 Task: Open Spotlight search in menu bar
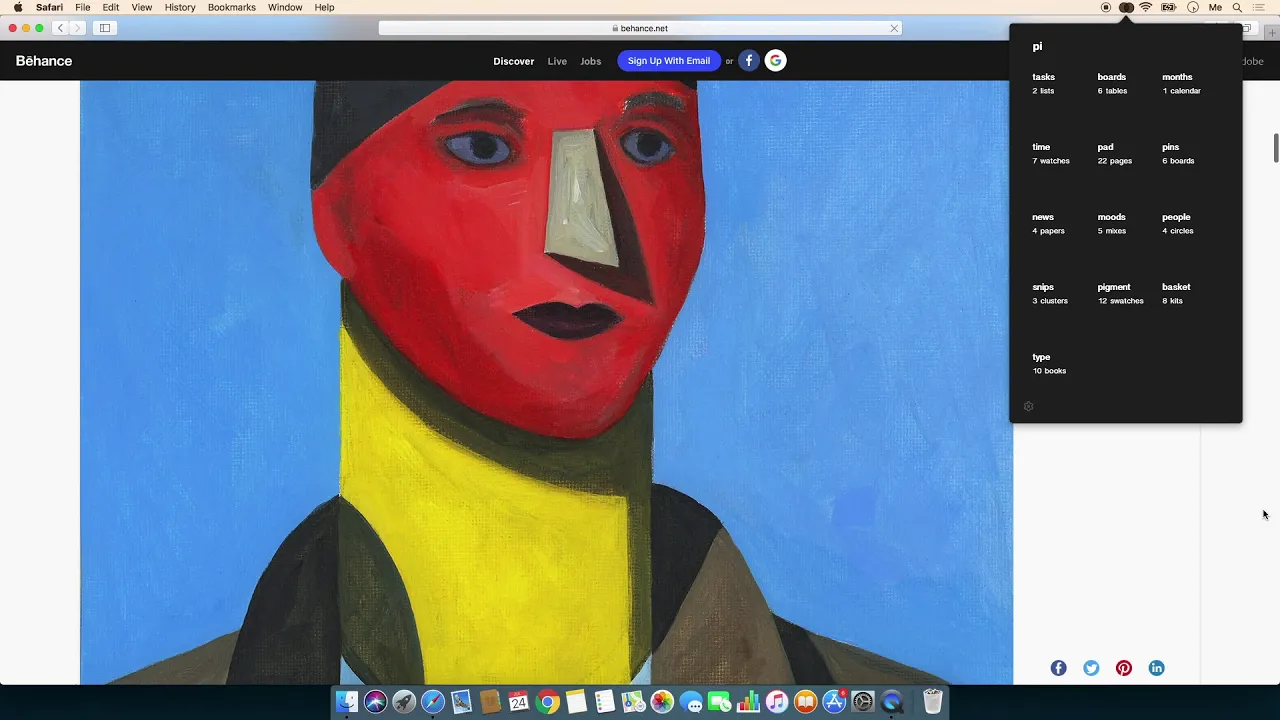pyautogui.click(x=1237, y=7)
